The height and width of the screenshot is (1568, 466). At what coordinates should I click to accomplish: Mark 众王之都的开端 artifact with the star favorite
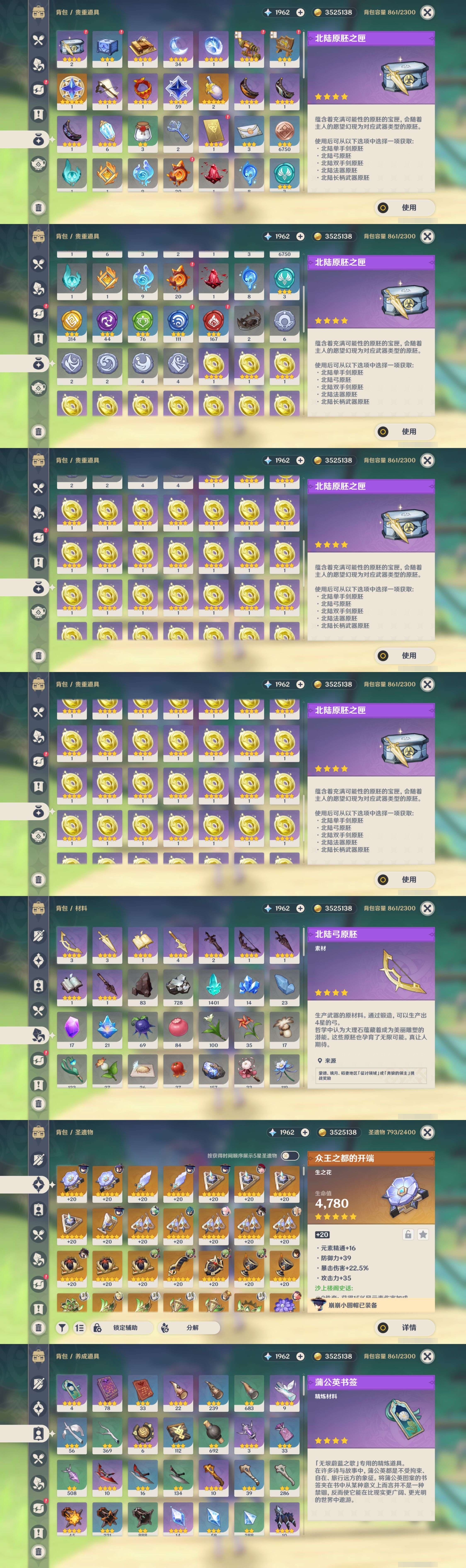coord(423,1234)
